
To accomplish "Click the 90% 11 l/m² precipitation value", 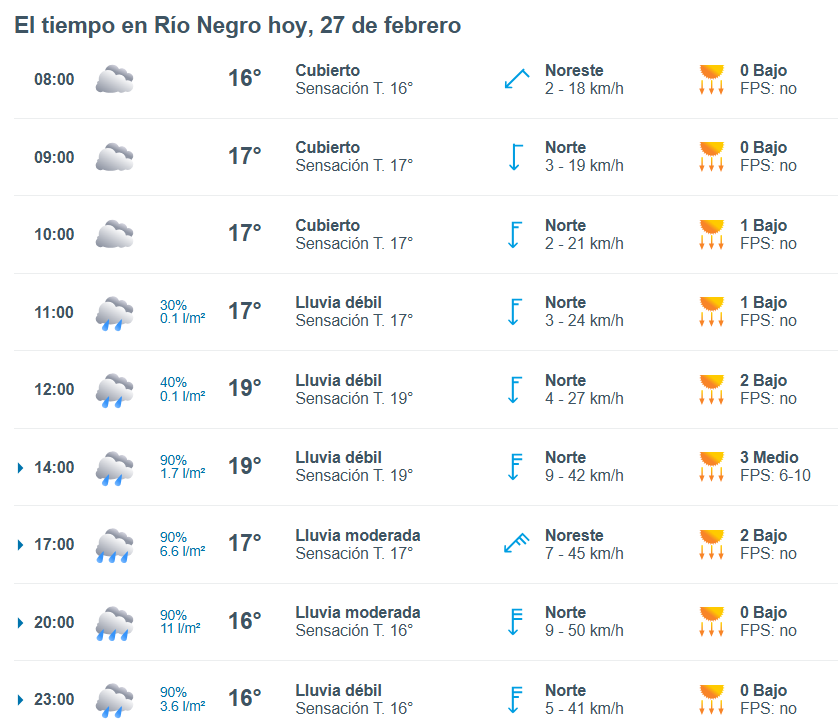I will (x=181, y=622).
